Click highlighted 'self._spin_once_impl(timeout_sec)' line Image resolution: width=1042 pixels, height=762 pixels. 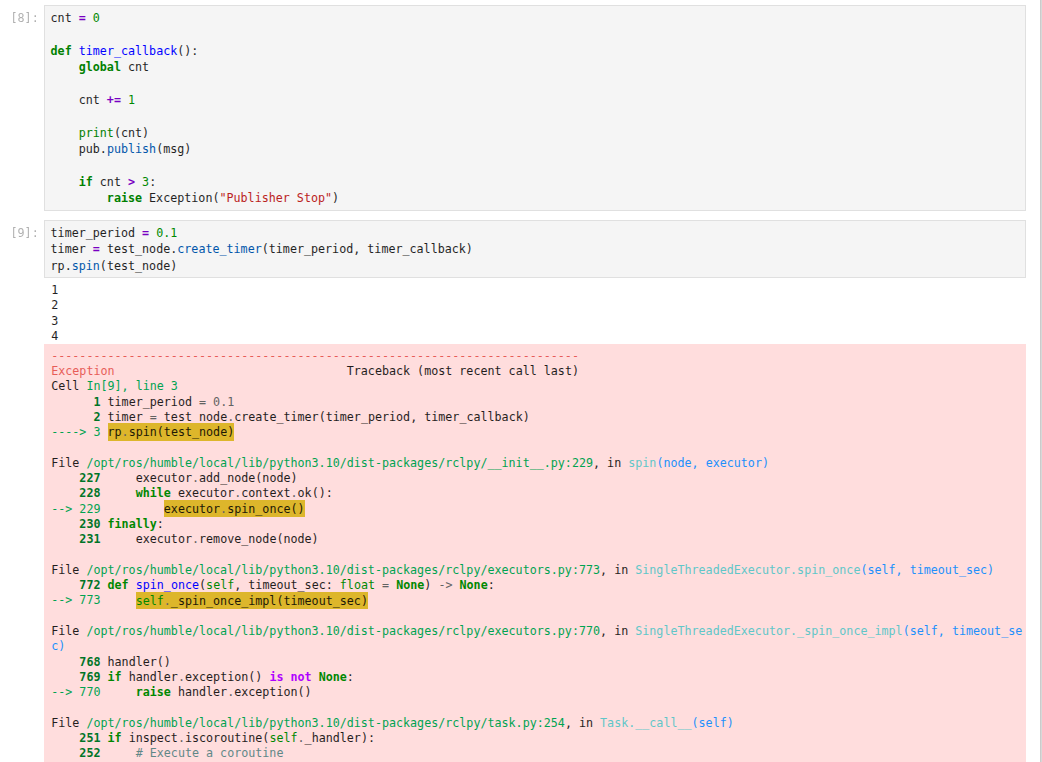(252, 601)
